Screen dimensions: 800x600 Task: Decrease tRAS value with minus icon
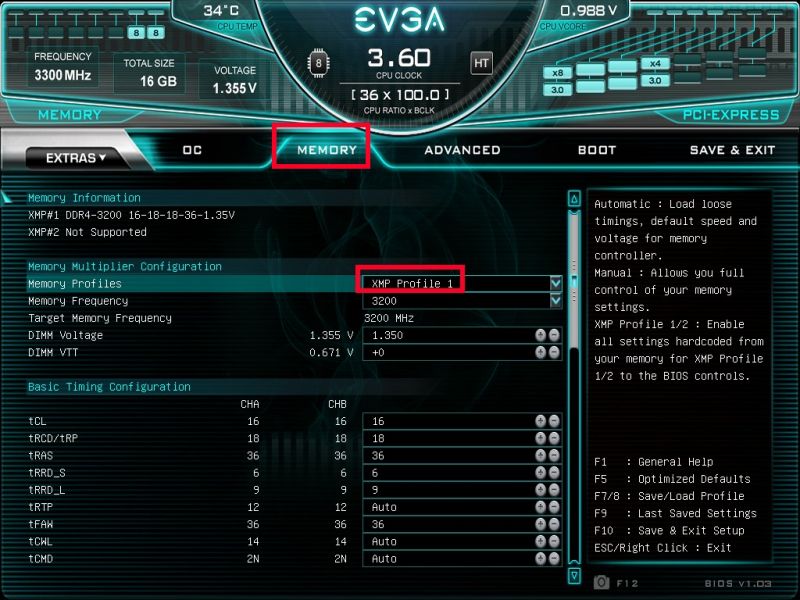point(554,455)
